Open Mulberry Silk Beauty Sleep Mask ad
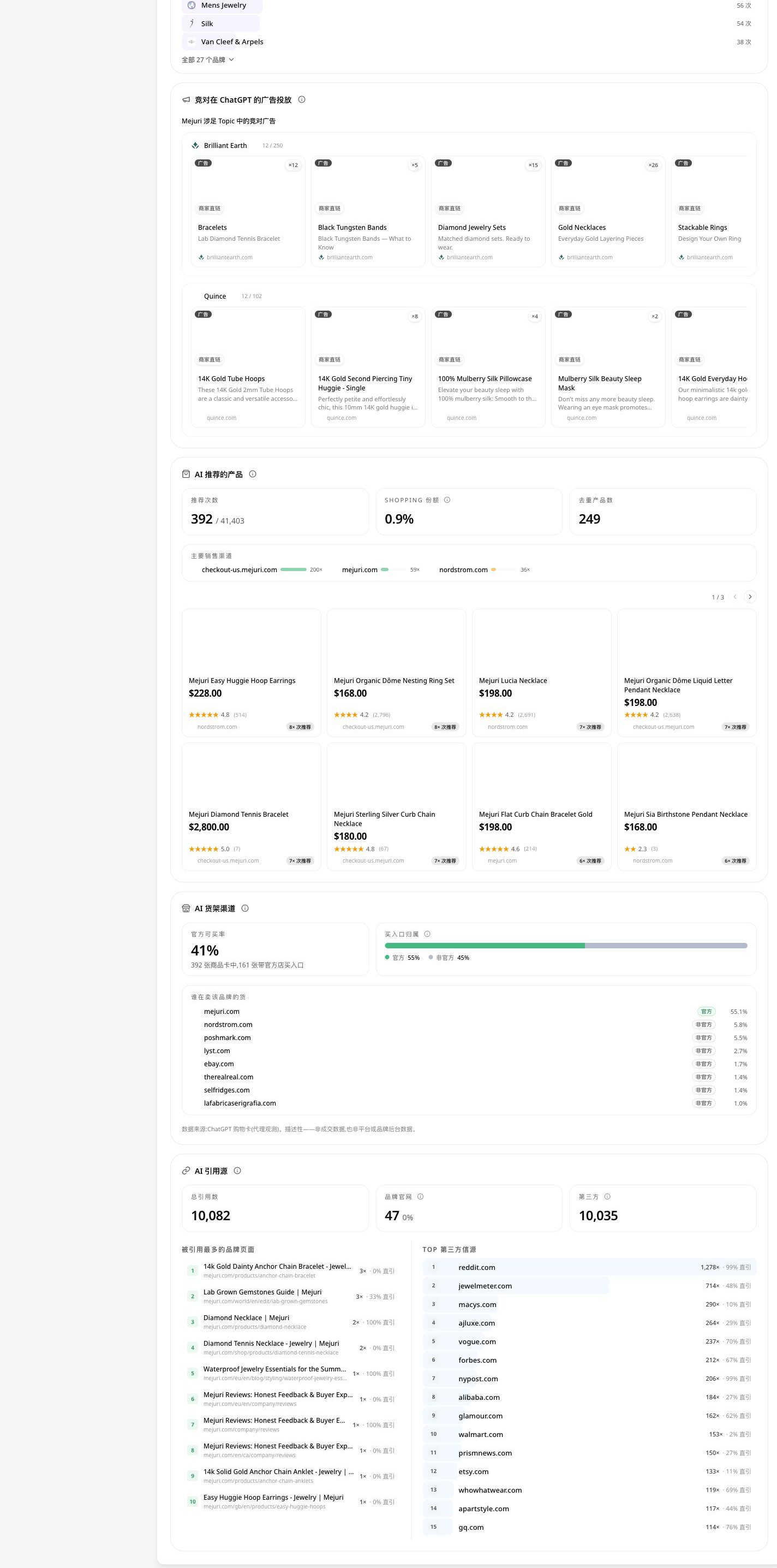The width and height of the screenshot is (777, 1568). tap(608, 367)
